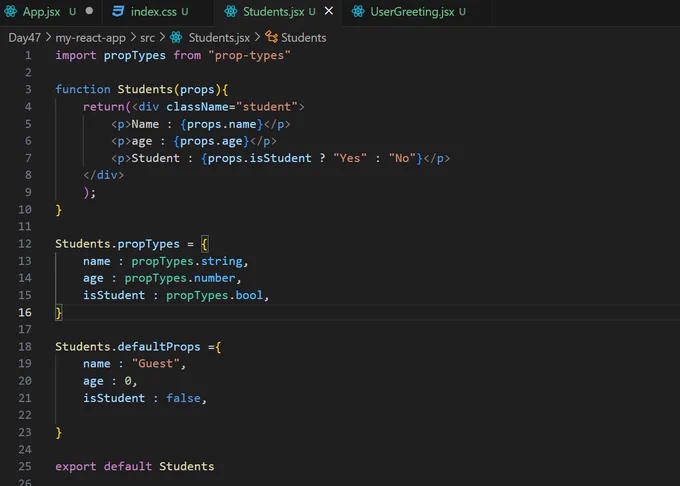
Task: Click Students.defaultProps on line 18
Action: coord(128,346)
